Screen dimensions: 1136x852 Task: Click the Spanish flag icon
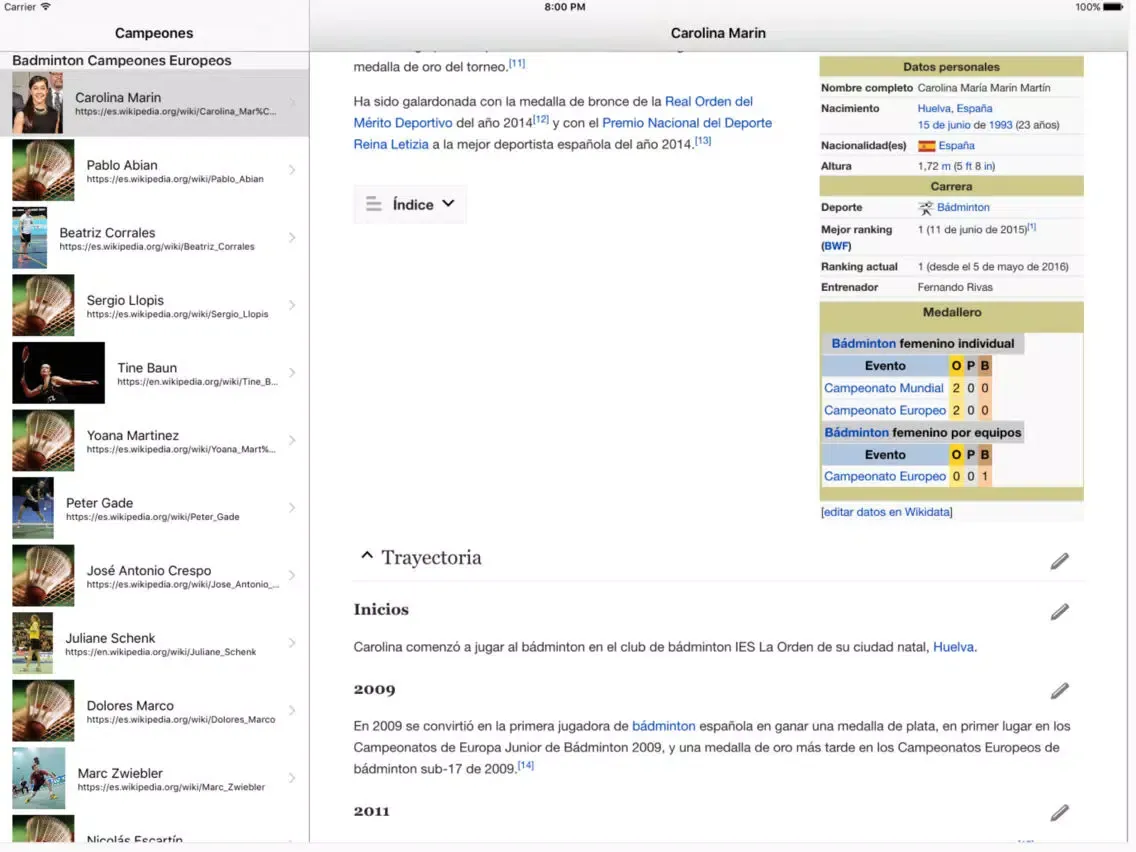927,146
